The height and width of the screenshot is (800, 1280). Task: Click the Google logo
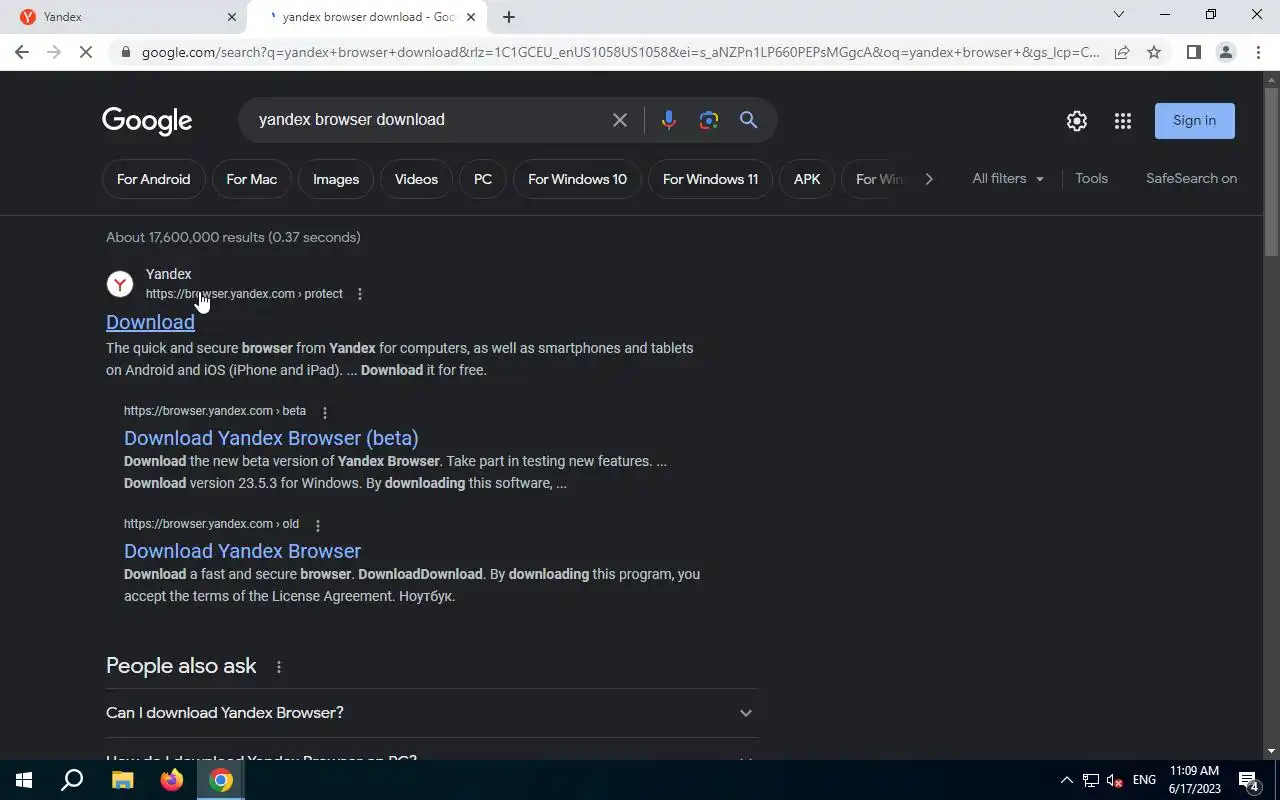click(147, 121)
